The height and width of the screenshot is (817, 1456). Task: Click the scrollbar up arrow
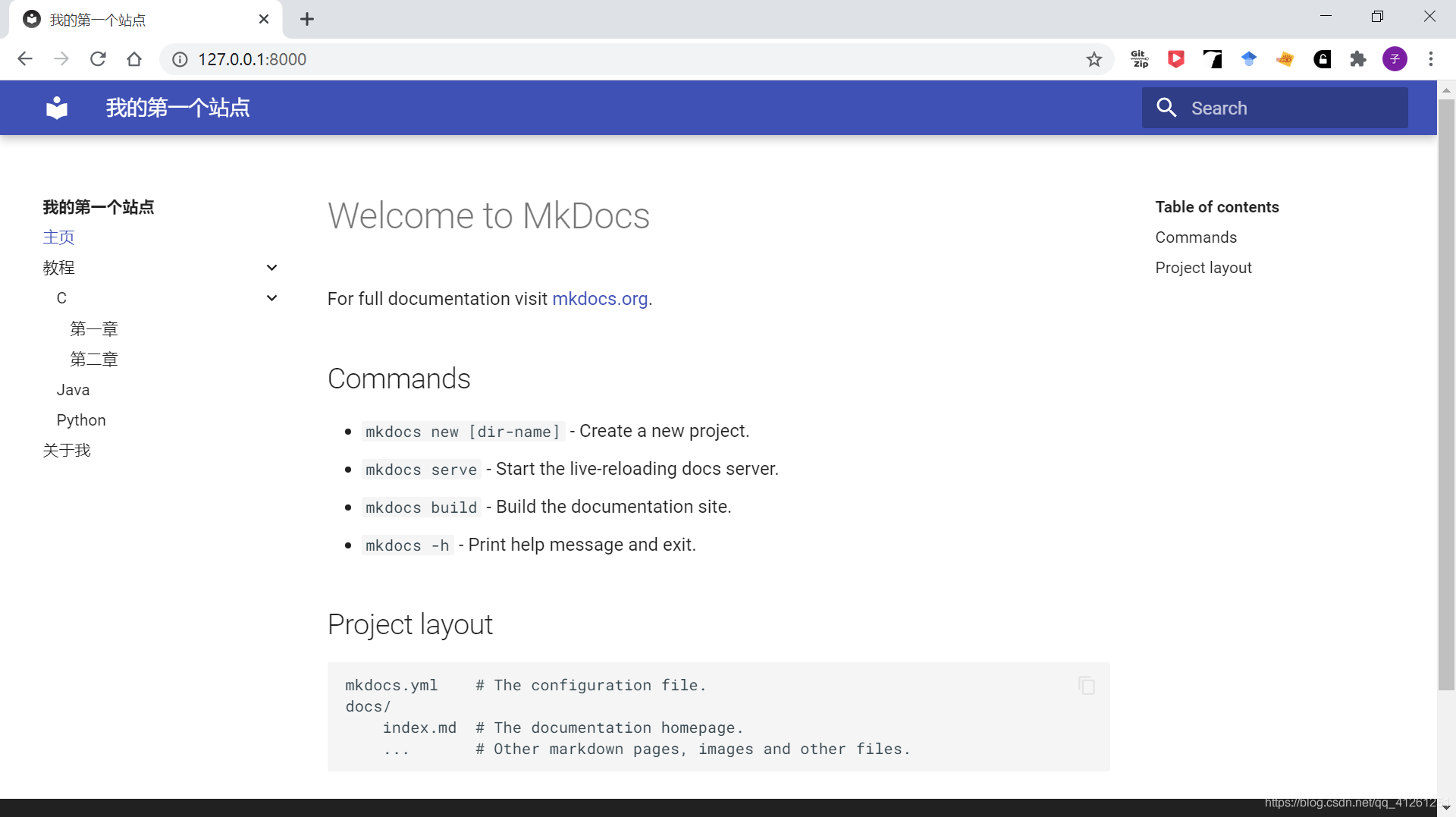(1446, 90)
